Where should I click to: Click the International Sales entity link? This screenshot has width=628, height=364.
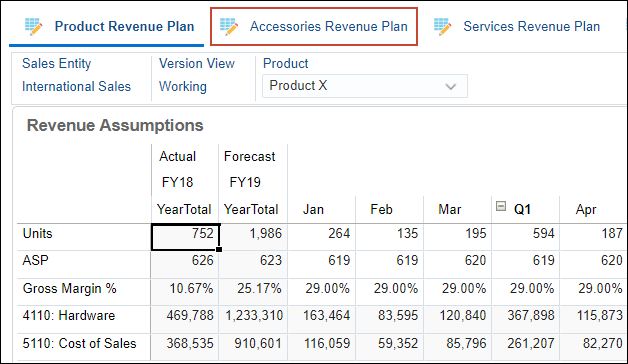coord(76,86)
